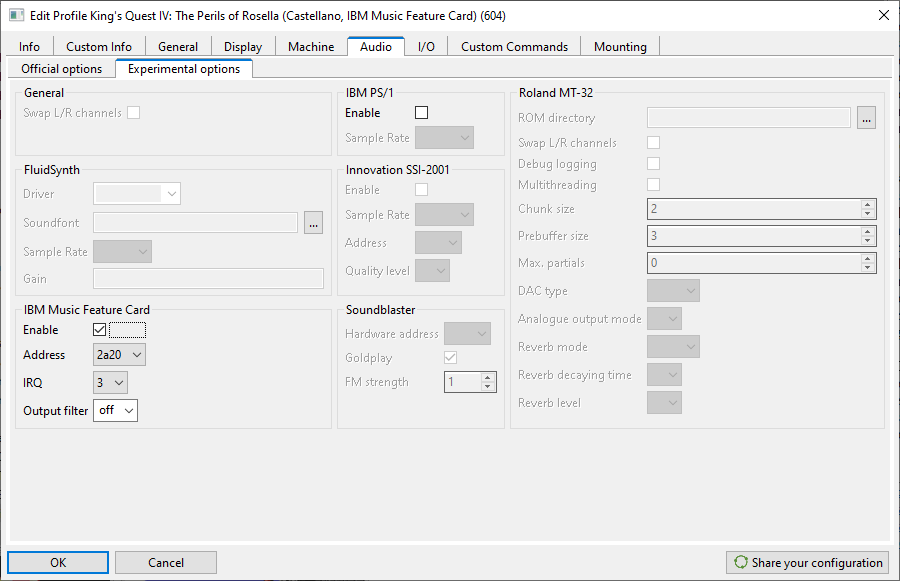Screen dimensions: 900x581
Task: Expand the IRQ dropdown
Action: tap(110, 383)
